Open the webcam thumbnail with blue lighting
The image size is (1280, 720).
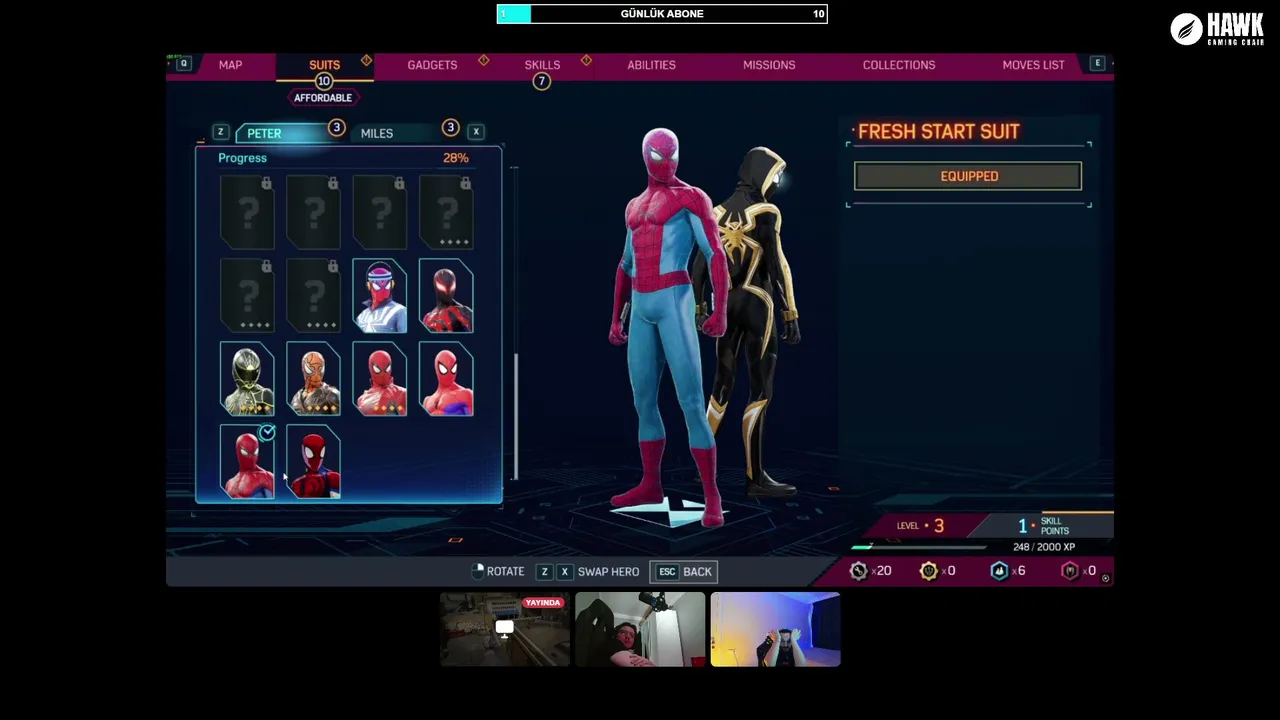click(775, 629)
